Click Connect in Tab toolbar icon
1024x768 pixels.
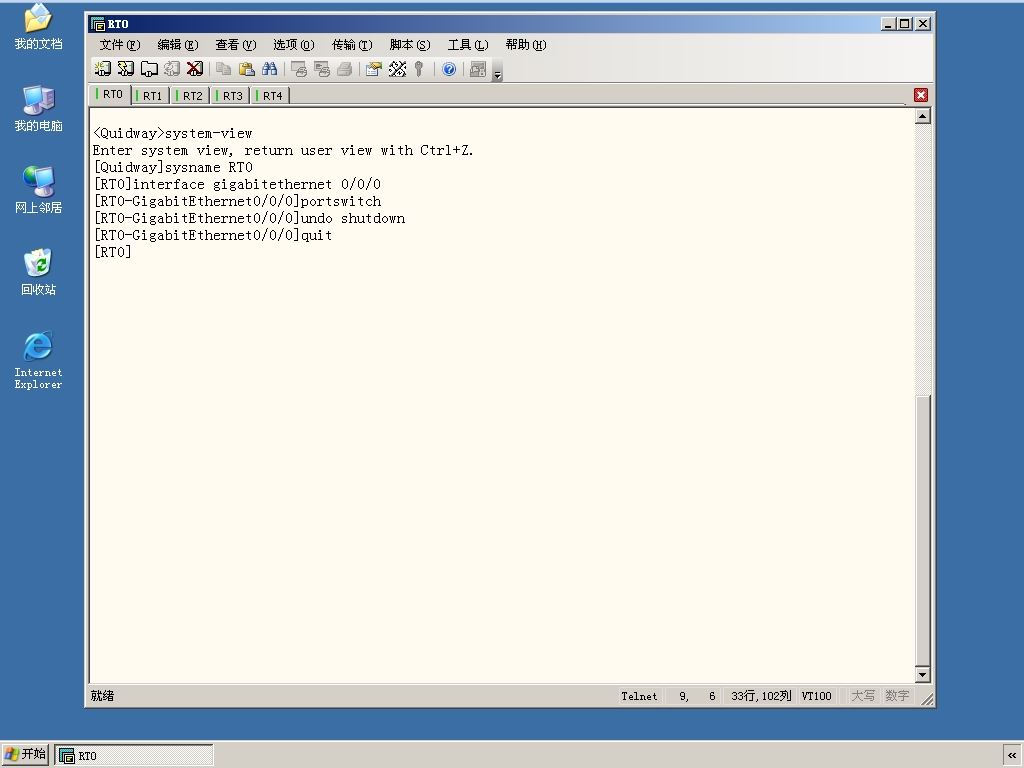(x=149, y=69)
